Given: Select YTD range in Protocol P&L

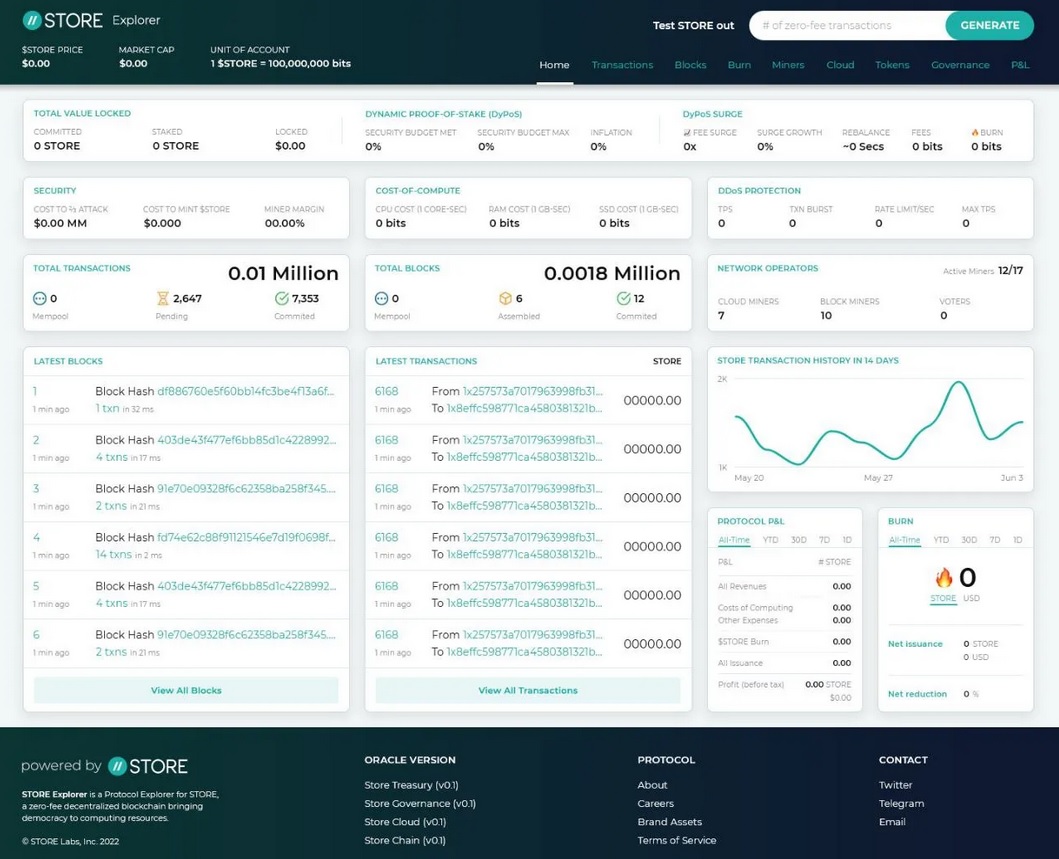Looking at the screenshot, I should click(770, 540).
